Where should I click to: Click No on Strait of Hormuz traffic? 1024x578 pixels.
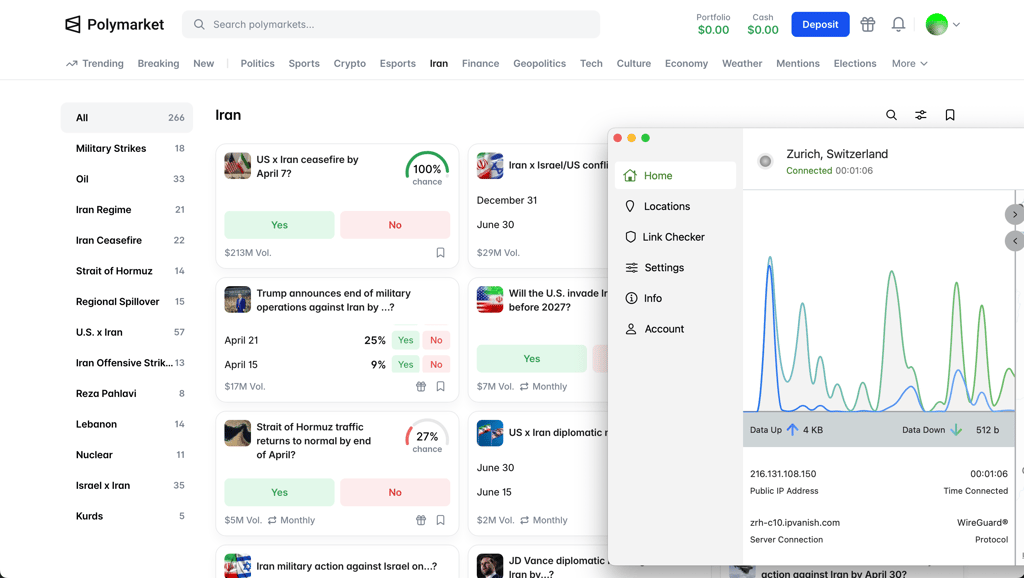395,492
